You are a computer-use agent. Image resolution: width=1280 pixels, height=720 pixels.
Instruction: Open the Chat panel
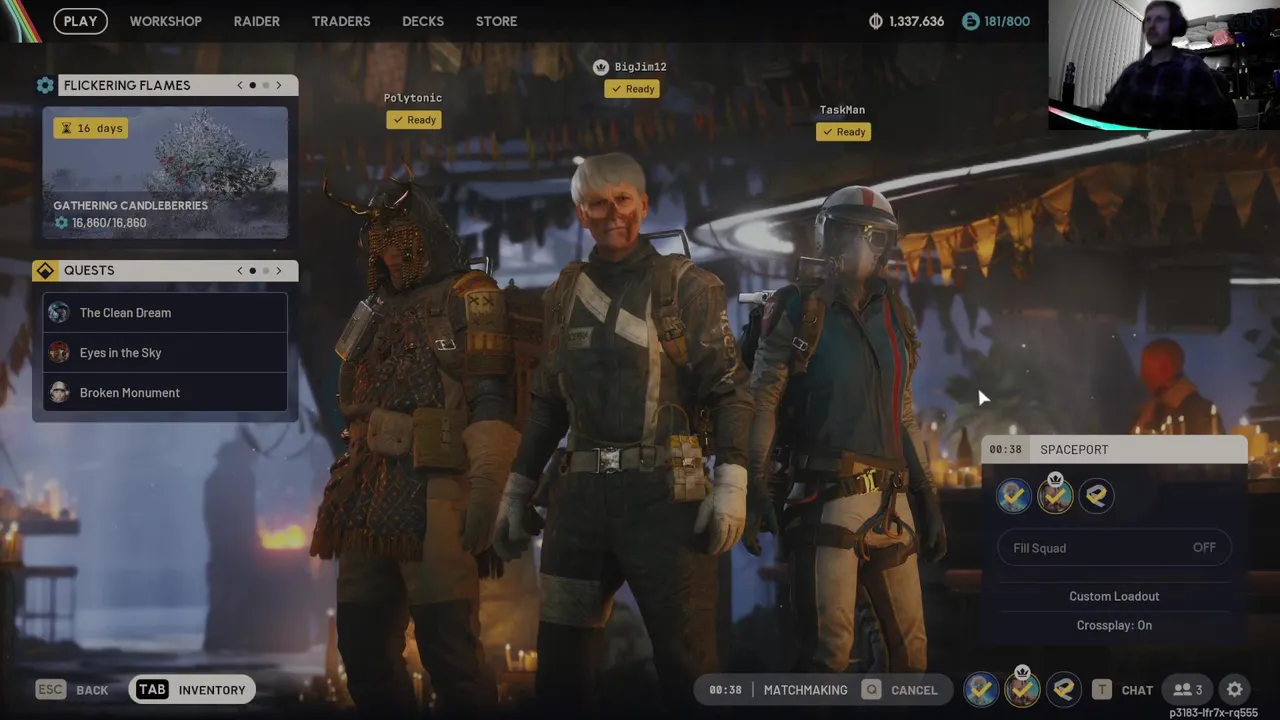pos(1123,690)
